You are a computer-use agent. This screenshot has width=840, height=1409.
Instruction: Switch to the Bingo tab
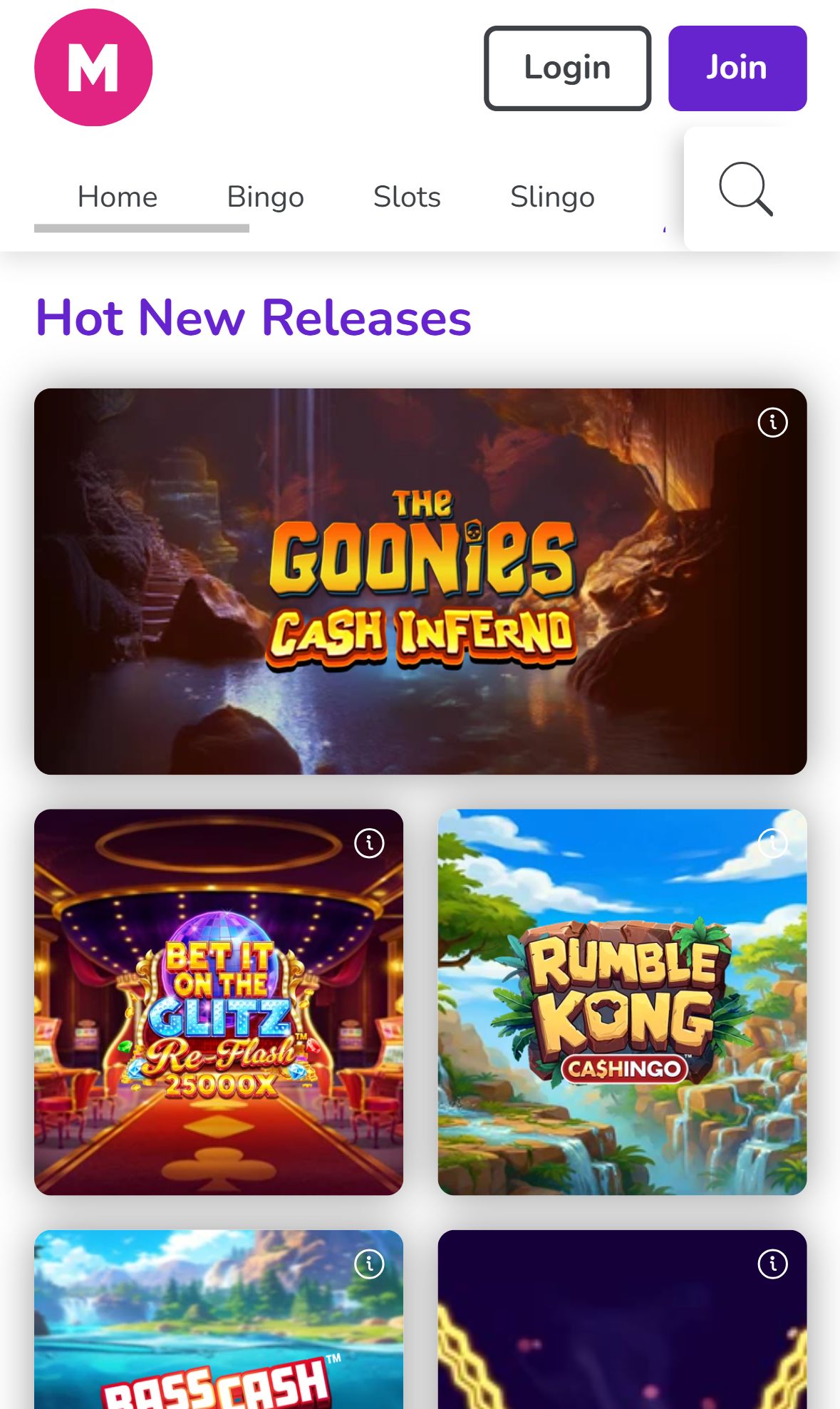(x=265, y=197)
